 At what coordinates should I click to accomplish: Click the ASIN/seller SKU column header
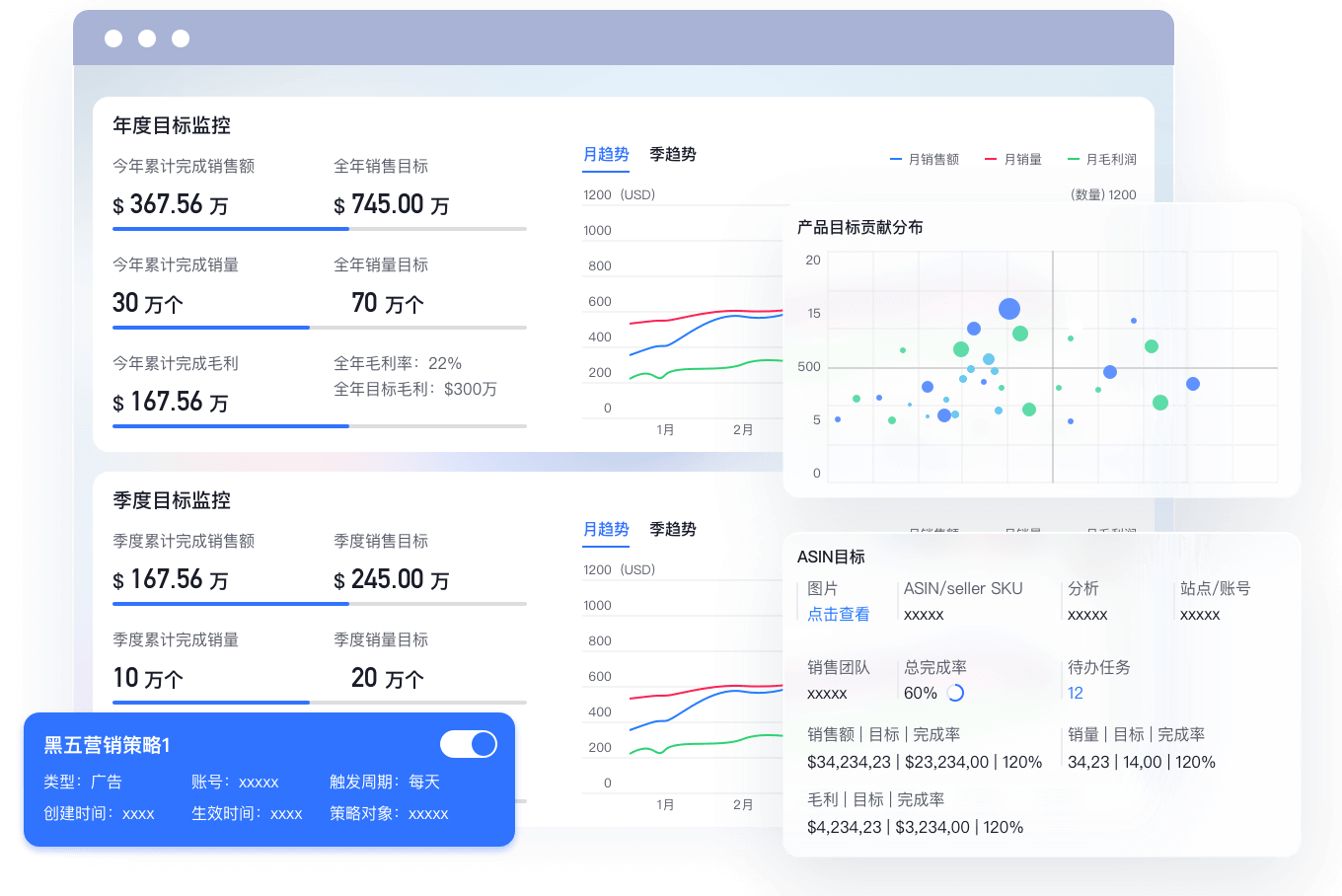pyautogui.click(x=962, y=588)
